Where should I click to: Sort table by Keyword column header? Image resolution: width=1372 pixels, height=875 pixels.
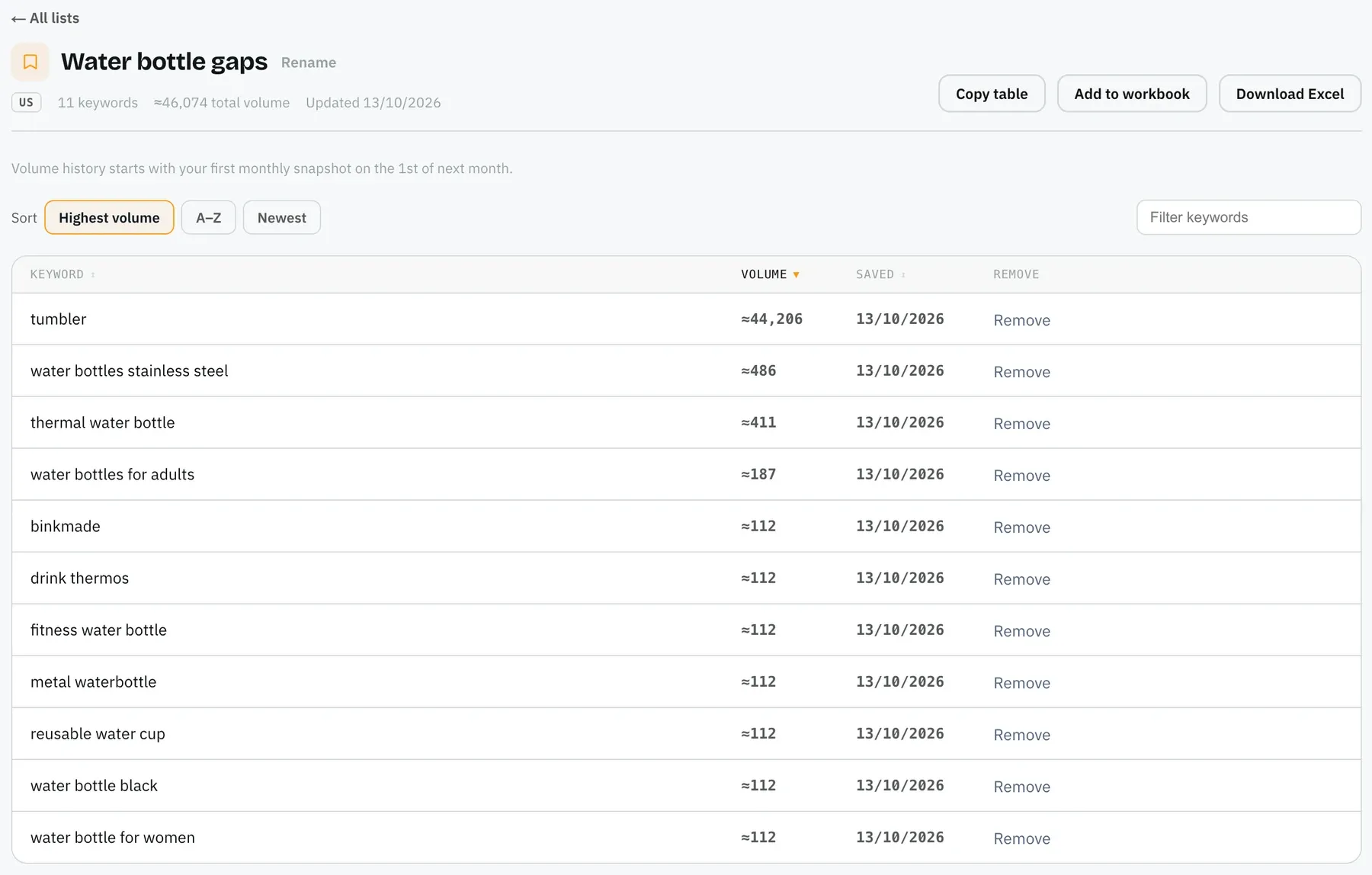[63, 274]
